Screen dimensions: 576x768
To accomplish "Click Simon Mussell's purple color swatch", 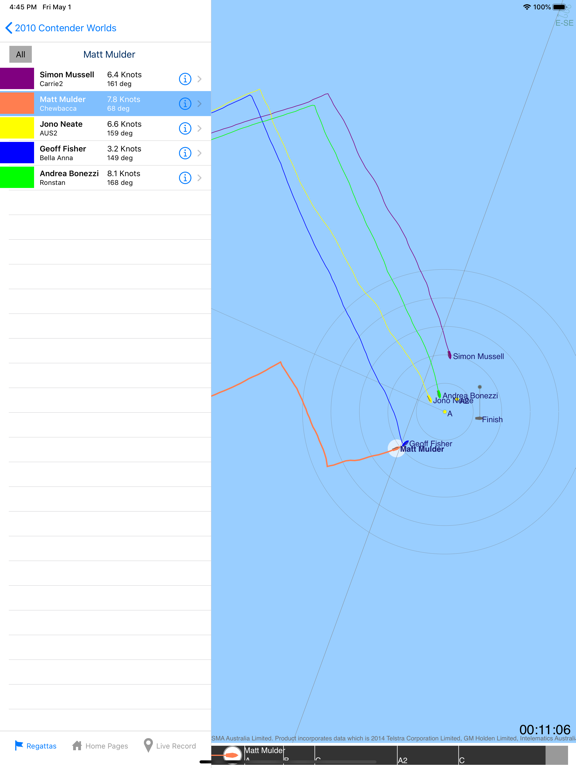I will [x=17, y=78].
